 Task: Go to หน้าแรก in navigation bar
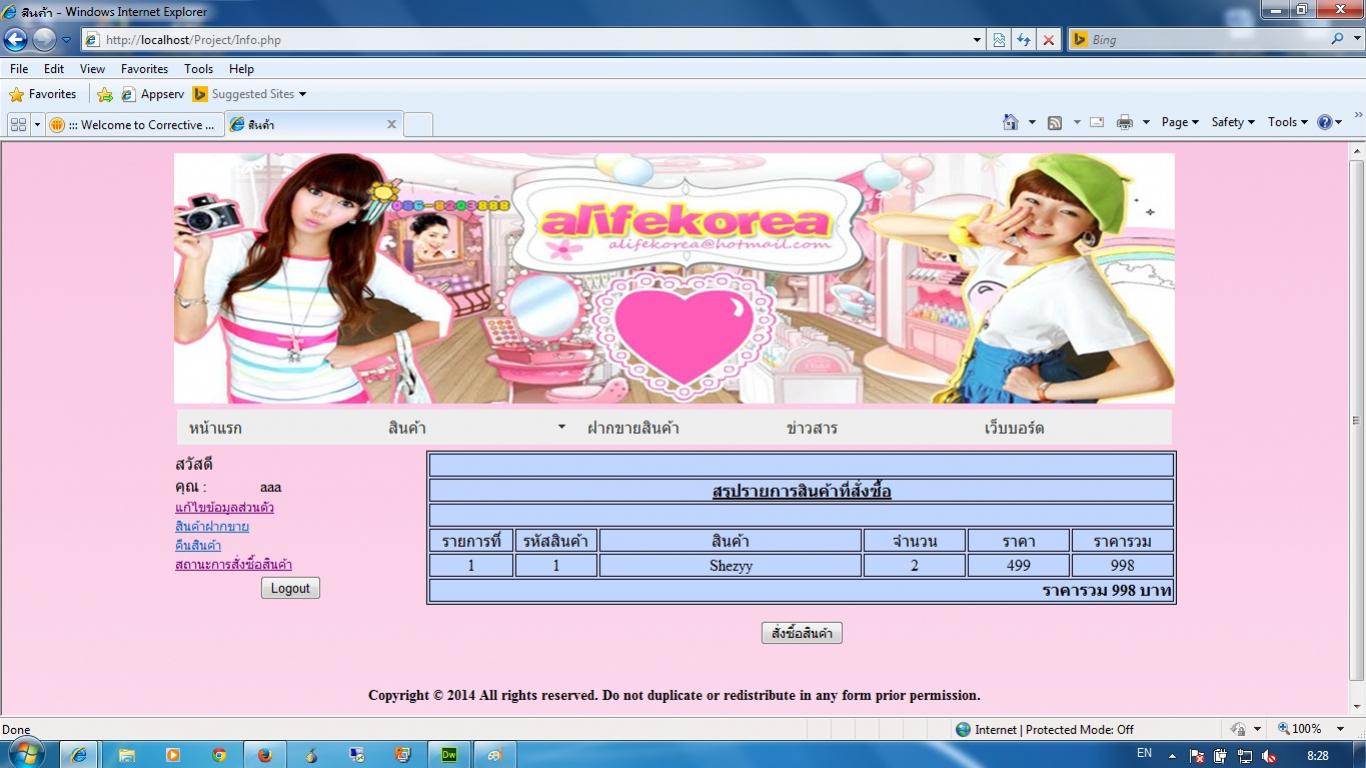click(x=215, y=428)
